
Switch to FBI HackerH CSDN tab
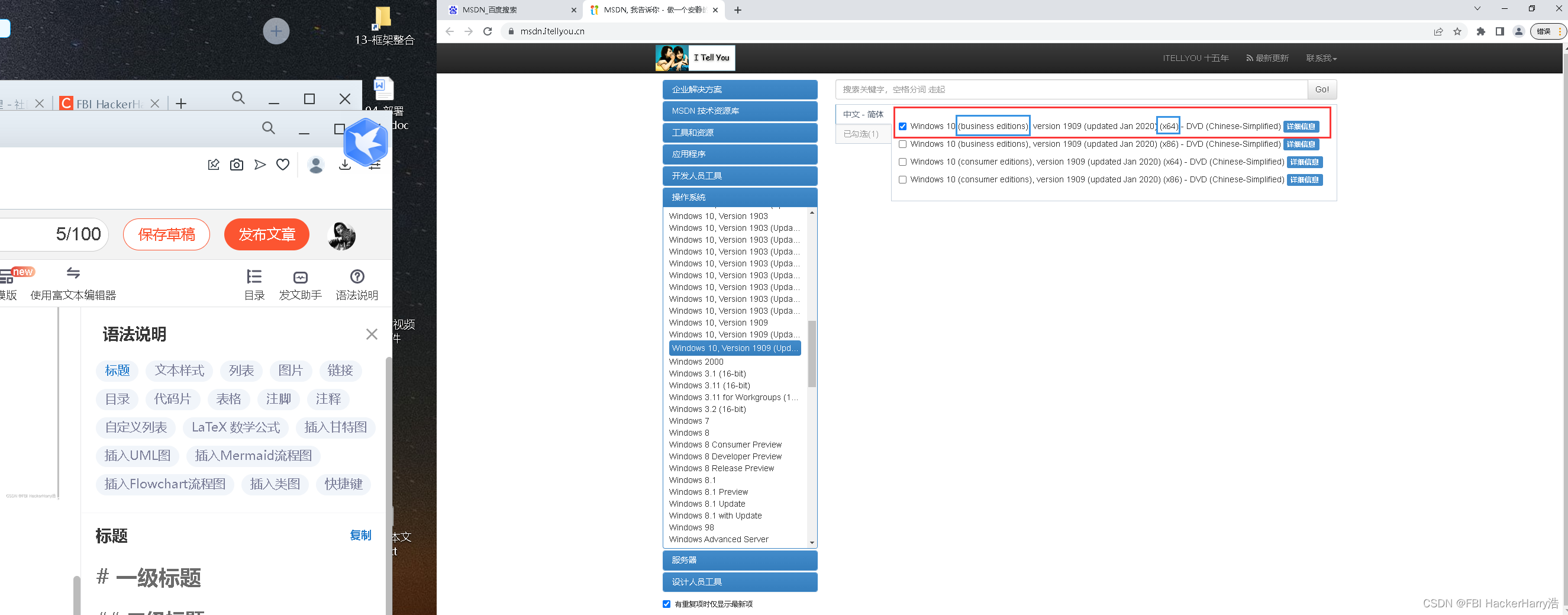click(109, 104)
